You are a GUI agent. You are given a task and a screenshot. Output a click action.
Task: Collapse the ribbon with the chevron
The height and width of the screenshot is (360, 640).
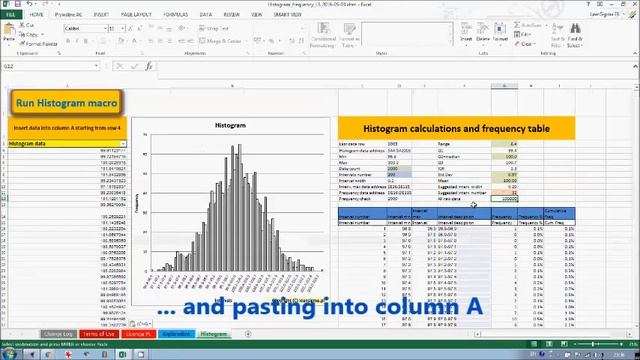[635, 53]
